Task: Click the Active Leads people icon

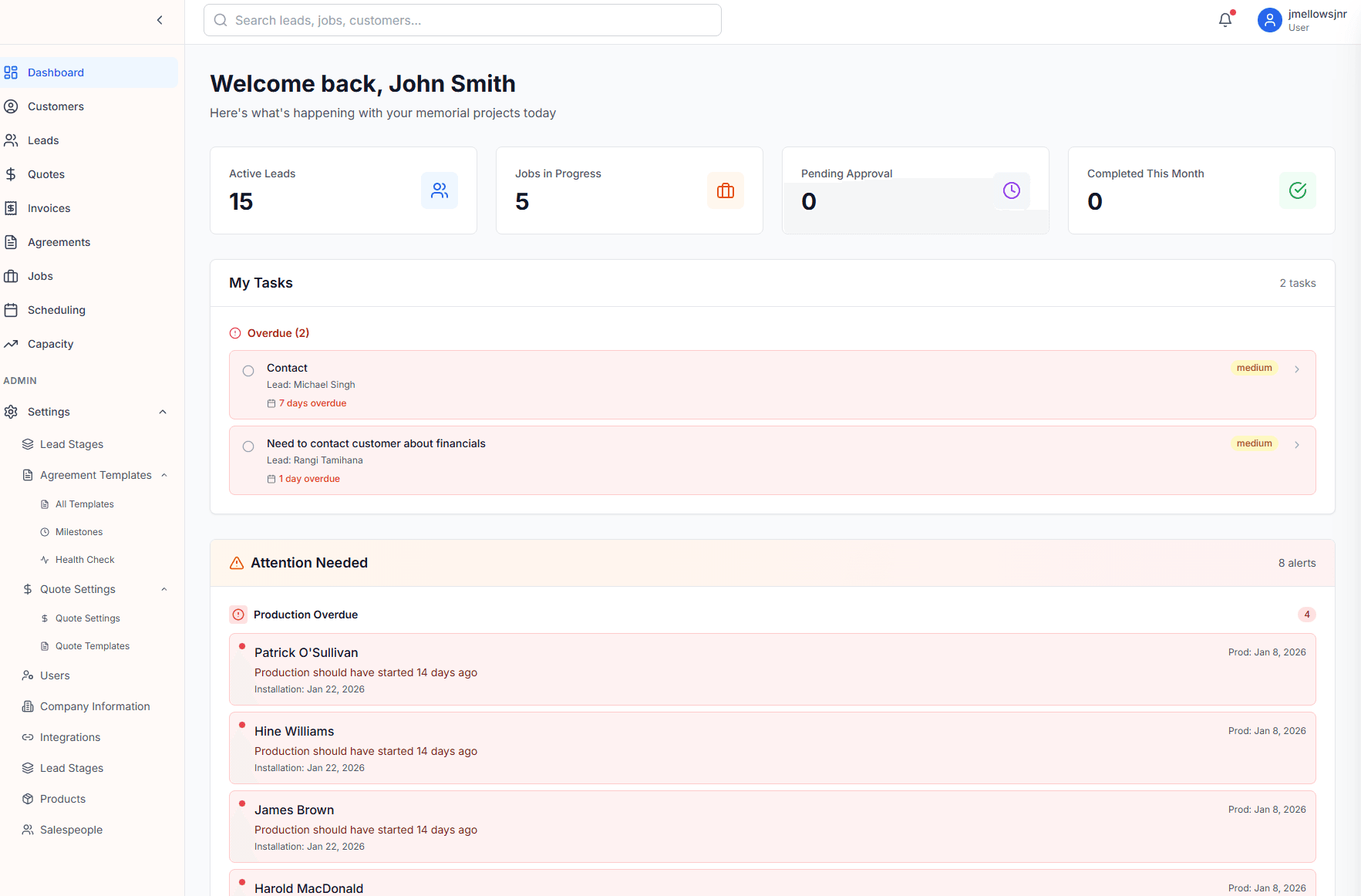Action: click(x=440, y=190)
